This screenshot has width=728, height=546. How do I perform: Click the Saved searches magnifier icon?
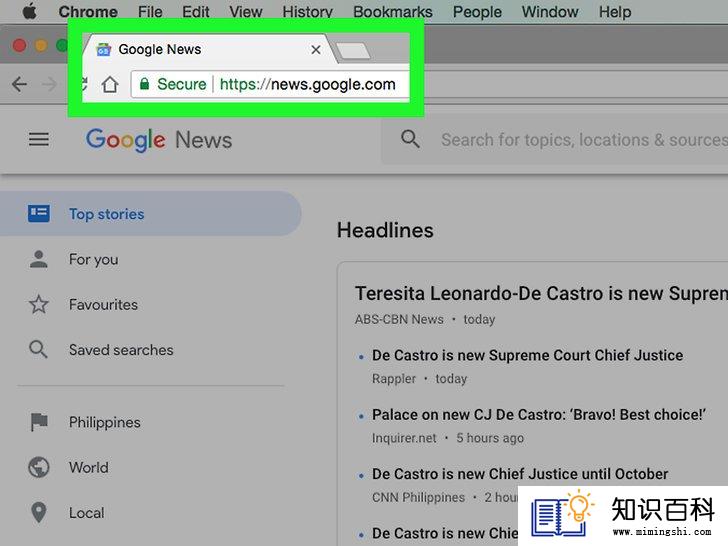click(x=38, y=349)
